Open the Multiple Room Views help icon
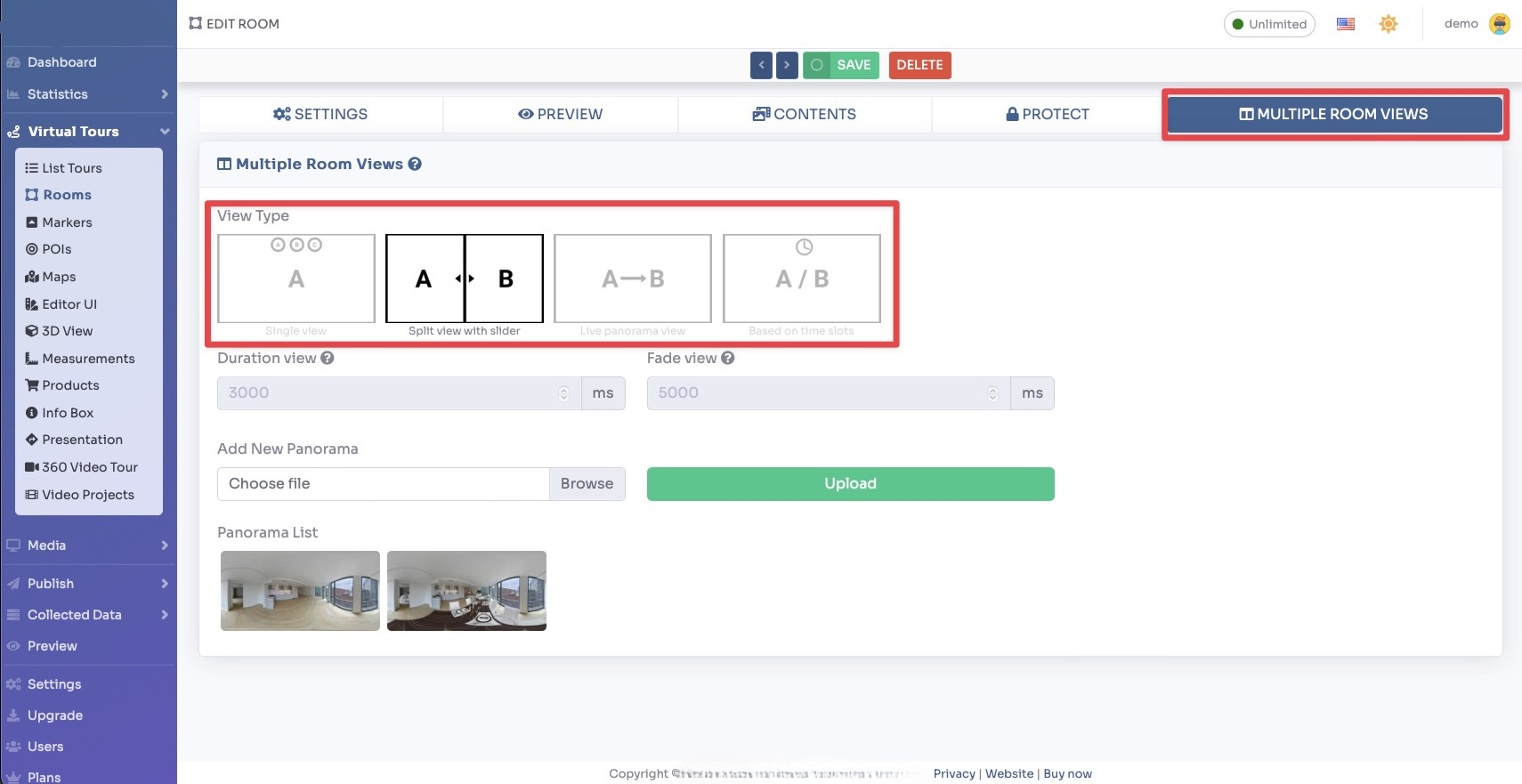This screenshot has width=1522, height=784. pos(415,164)
